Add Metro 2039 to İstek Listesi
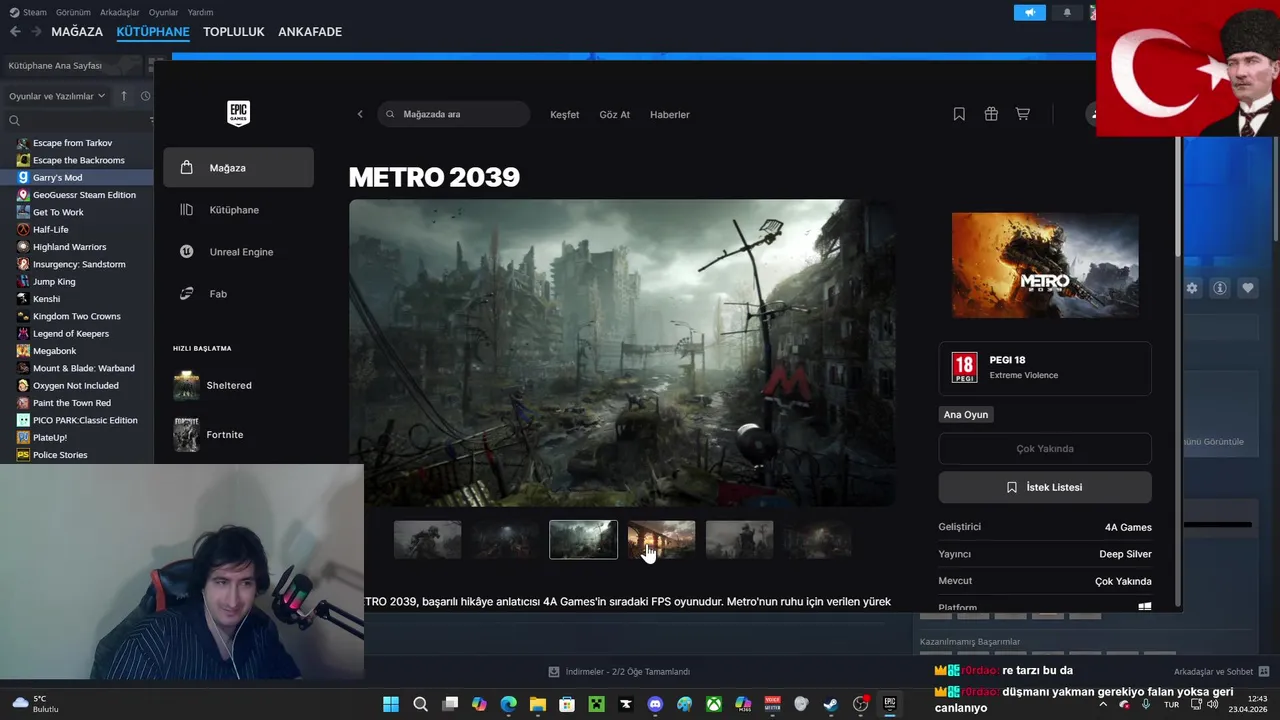 [1045, 487]
